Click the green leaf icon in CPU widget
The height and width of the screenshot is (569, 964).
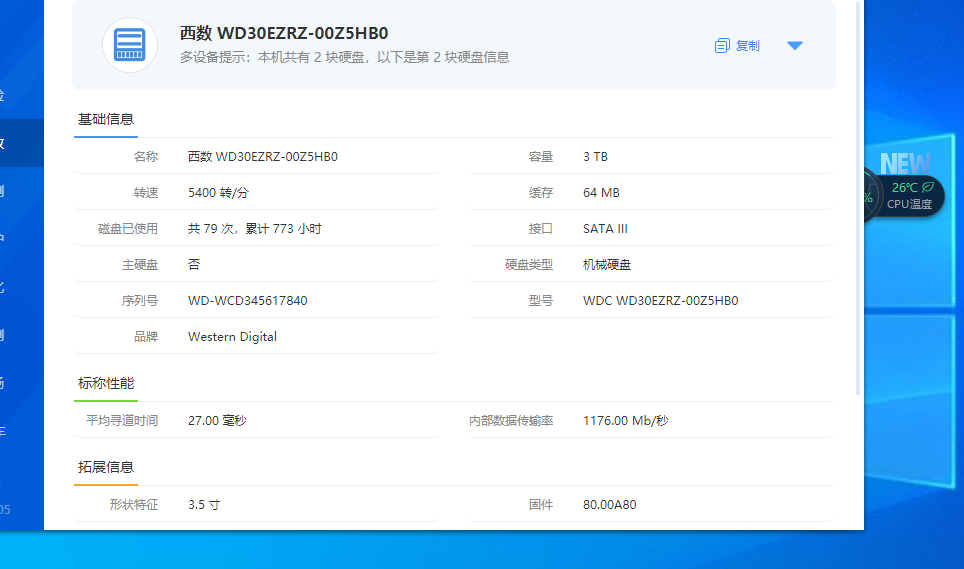928,187
